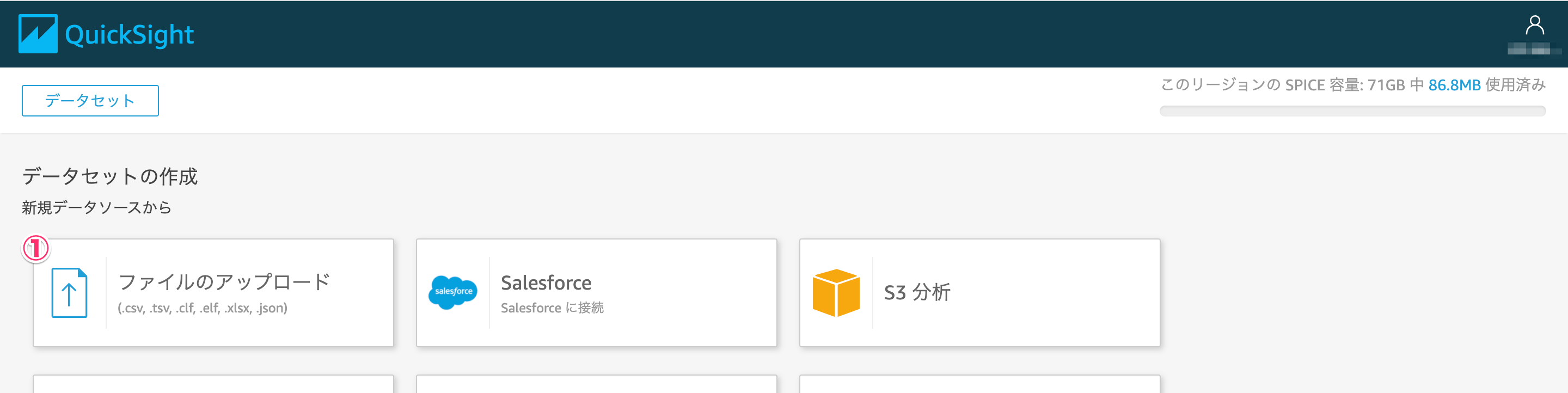Open the 86.8MB SPICE usage link
This screenshot has height=393, width=1568.
coord(1454,85)
